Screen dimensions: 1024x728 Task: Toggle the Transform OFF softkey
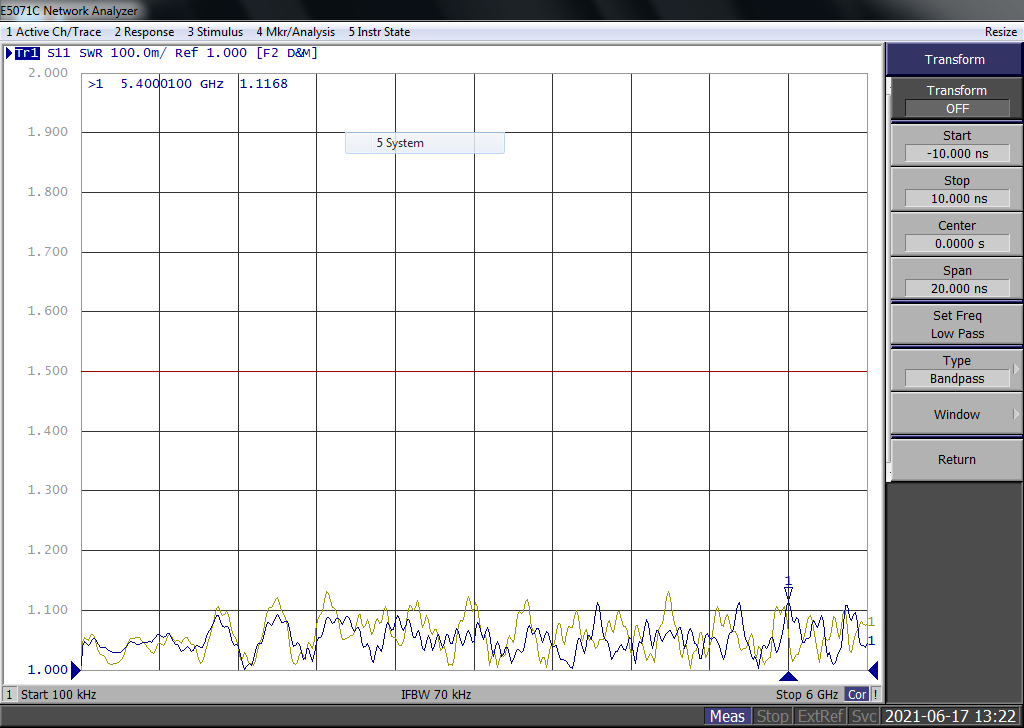957,99
